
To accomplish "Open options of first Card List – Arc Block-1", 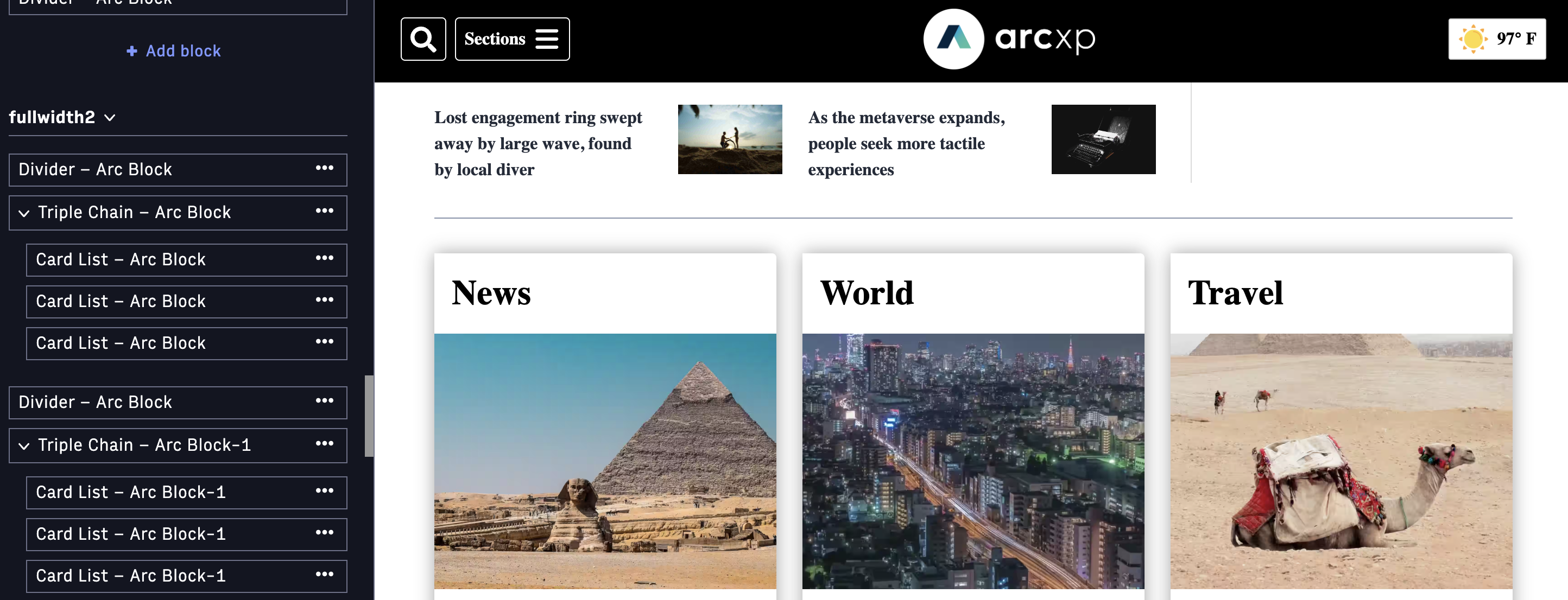I will coord(325,491).
